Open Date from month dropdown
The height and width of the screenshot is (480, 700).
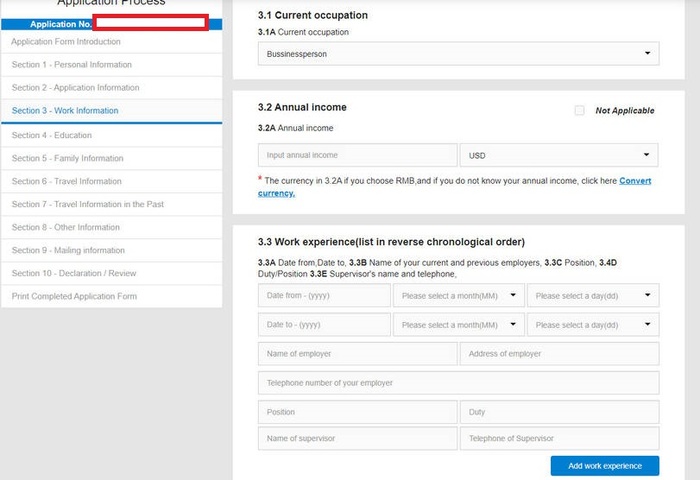click(459, 295)
